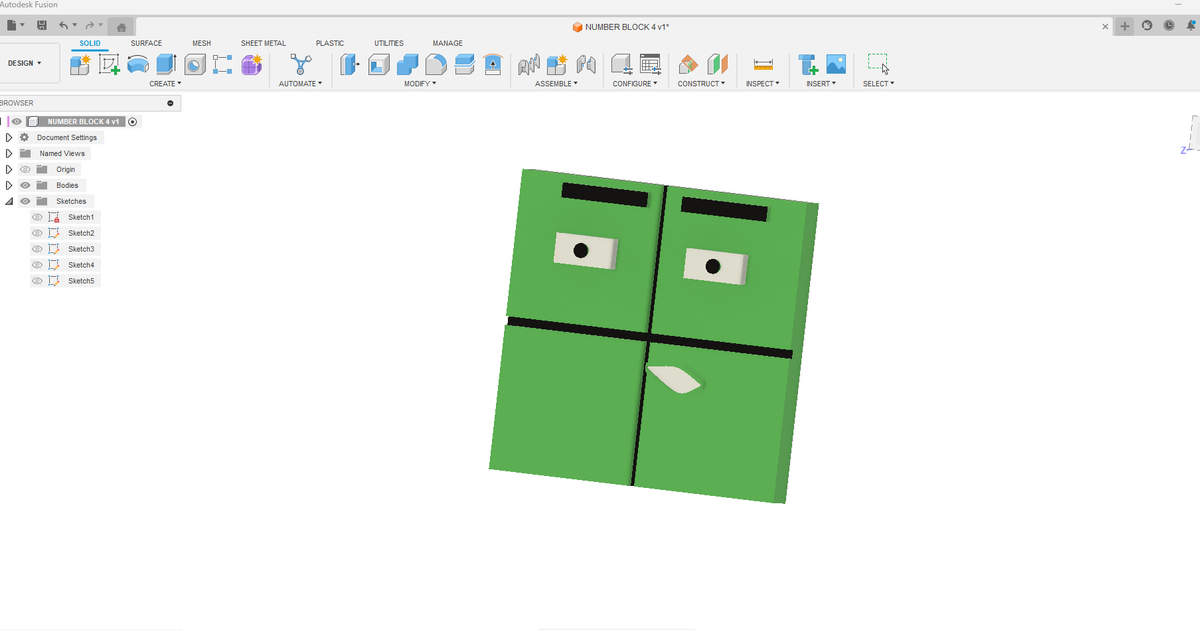This screenshot has height=630, width=1200.
Task: Switch to the PLASTIC tab
Action: [330, 43]
